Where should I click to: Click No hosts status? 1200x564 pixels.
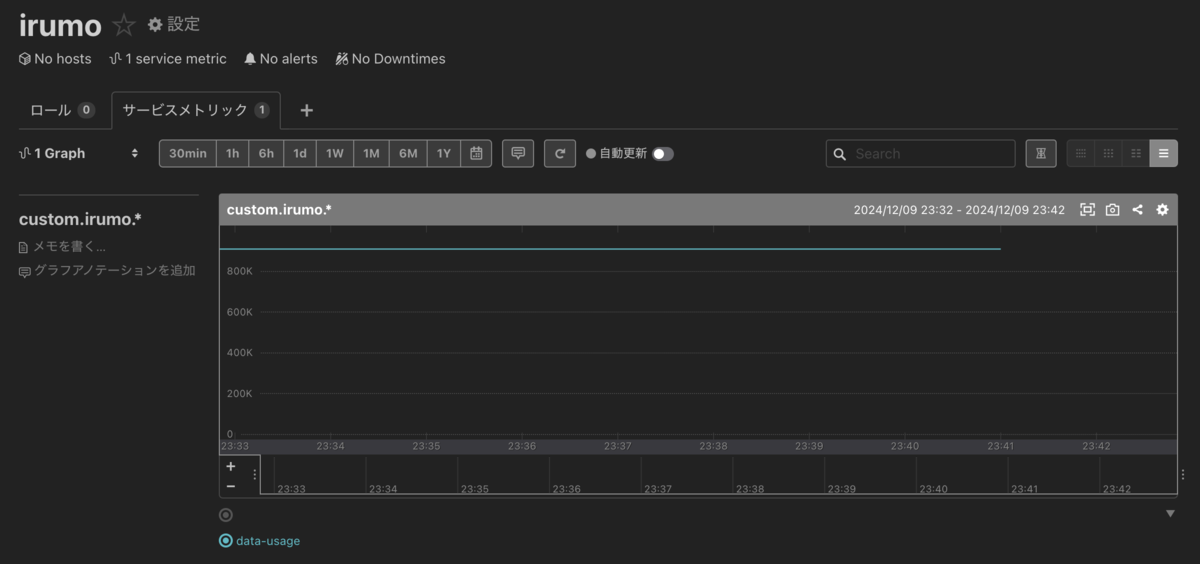pos(55,59)
